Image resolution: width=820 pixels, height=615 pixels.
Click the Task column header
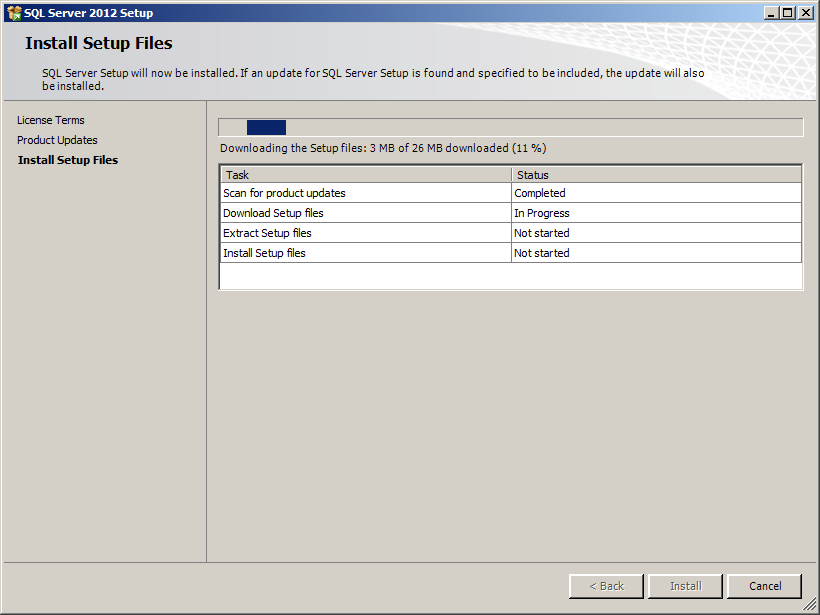pos(365,175)
